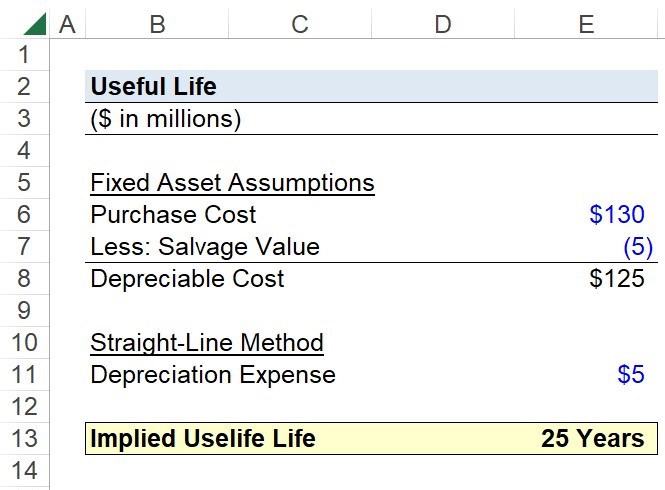Image resolution: width=665 pixels, height=490 pixels.
Task: Click the Useful Life title cell
Action: [x=154, y=87]
